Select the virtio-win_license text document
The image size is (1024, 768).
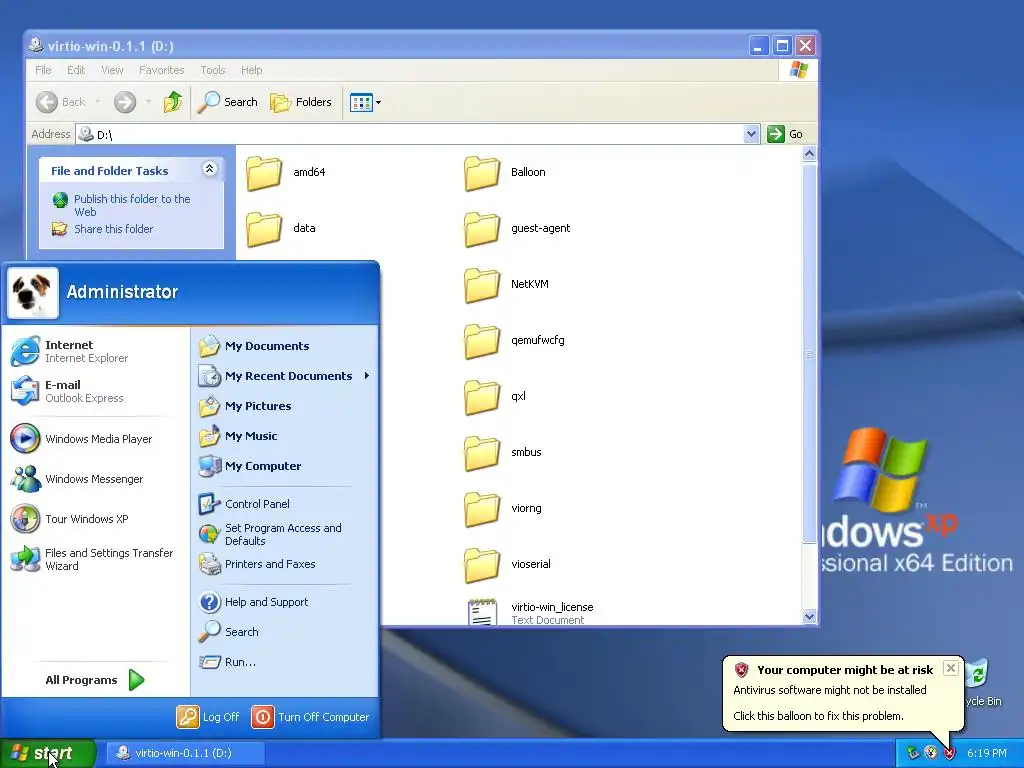[x=530, y=613]
